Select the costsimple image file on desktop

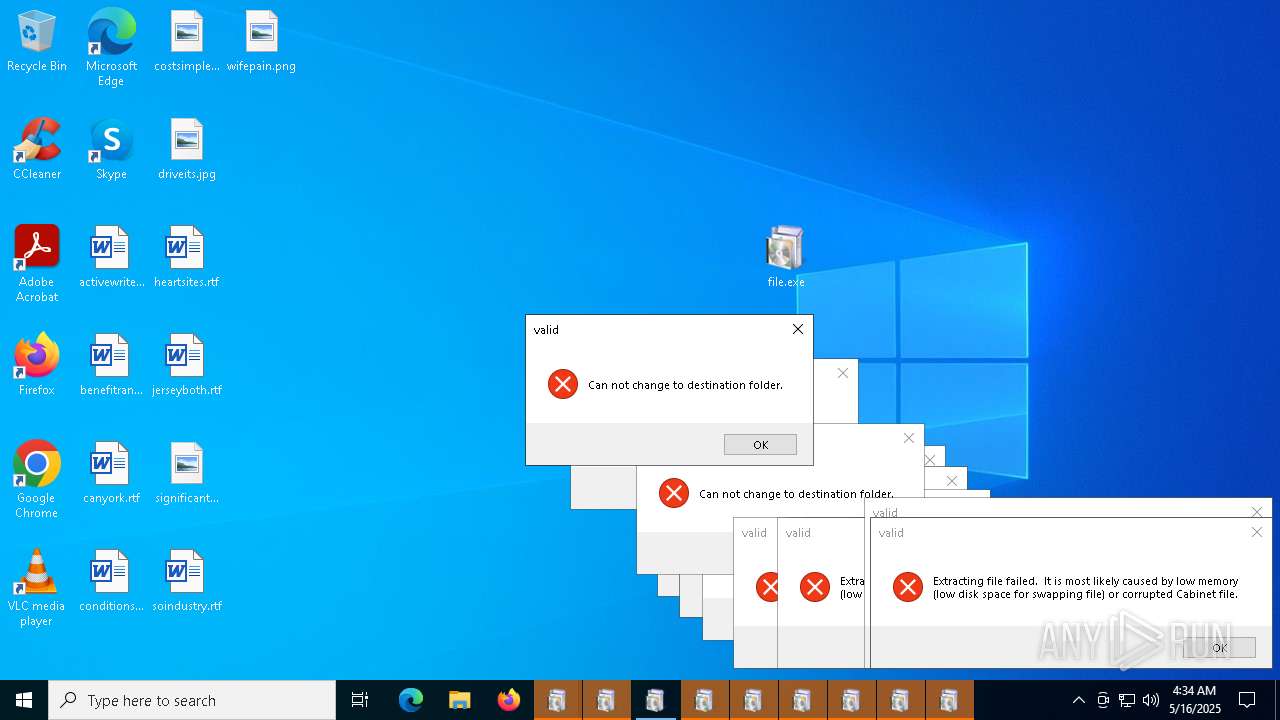coord(187,42)
